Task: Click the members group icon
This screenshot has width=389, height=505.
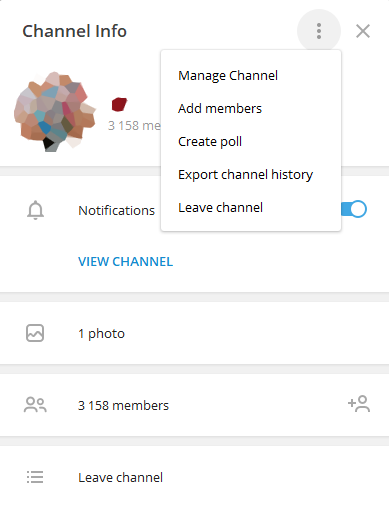Action: pos(35,405)
